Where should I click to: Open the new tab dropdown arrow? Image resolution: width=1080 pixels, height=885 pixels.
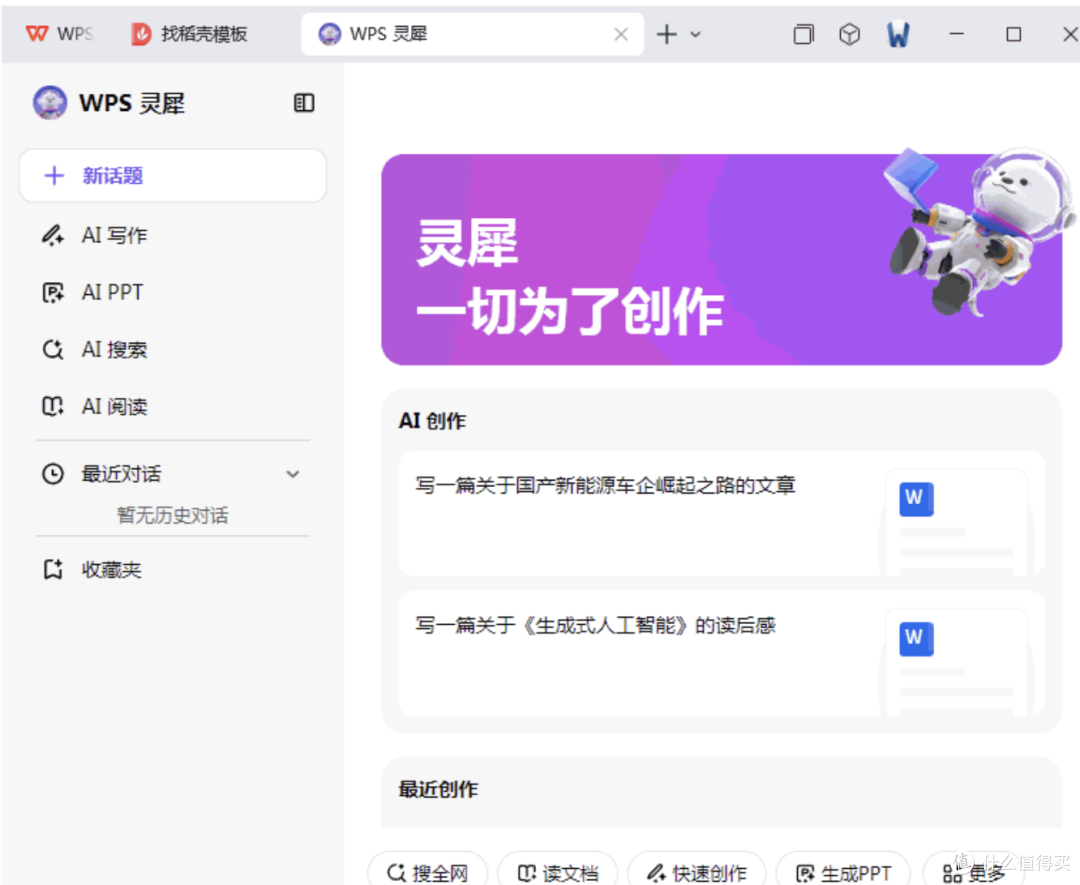696,34
